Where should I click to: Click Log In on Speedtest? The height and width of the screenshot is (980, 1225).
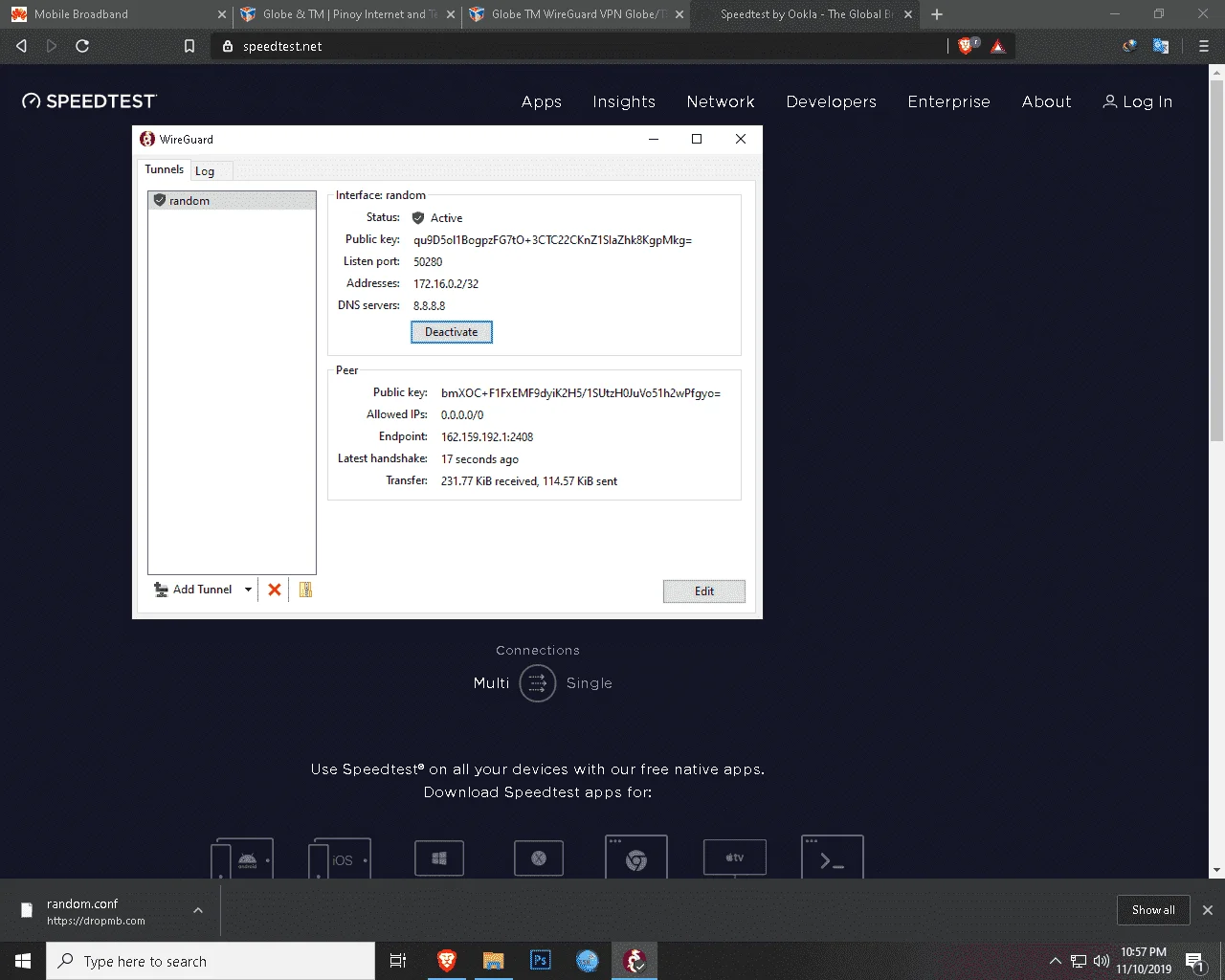1137,102
